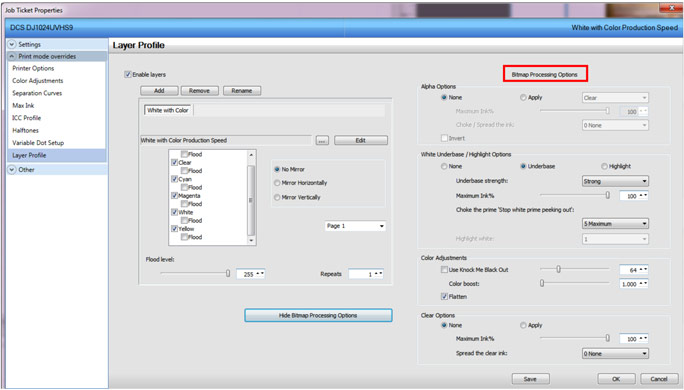Screen dimensions: 684x390
Task: Uncheck the Magenta channel checkbox
Action: tap(174, 195)
